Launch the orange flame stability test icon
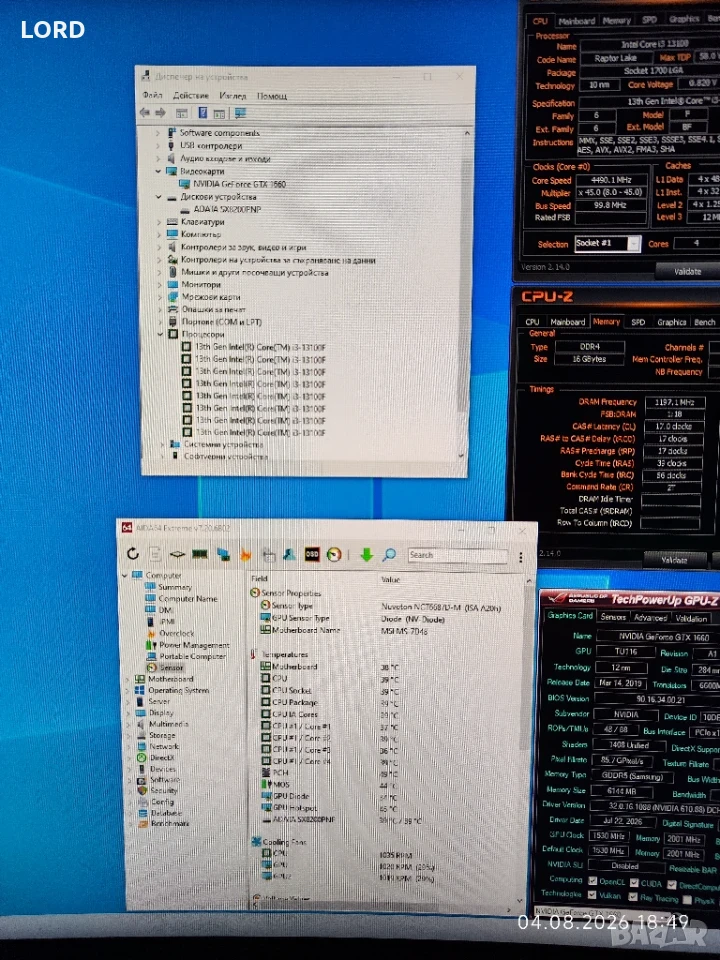This screenshot has width=720, height=960. [x=246, y=555]
